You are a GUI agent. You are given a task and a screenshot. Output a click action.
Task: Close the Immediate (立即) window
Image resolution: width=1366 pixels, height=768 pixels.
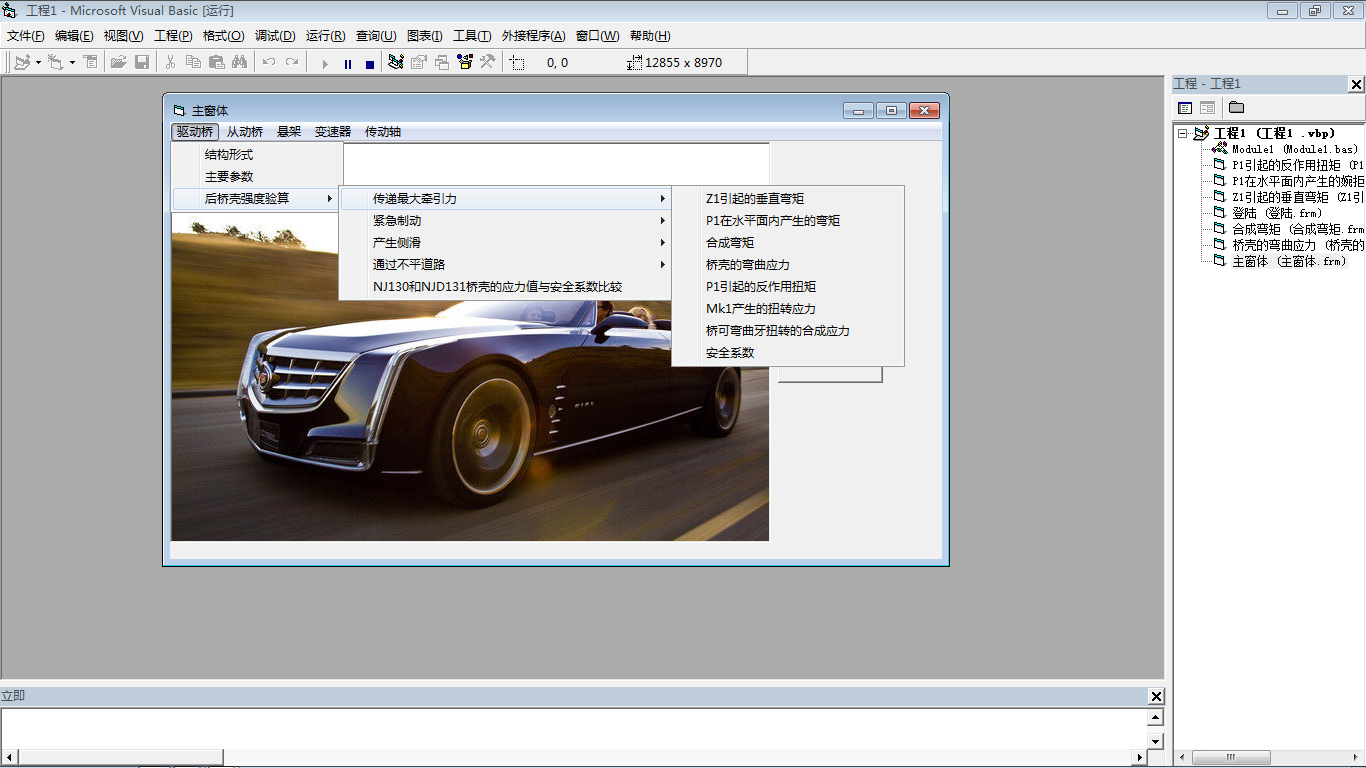1156,696
